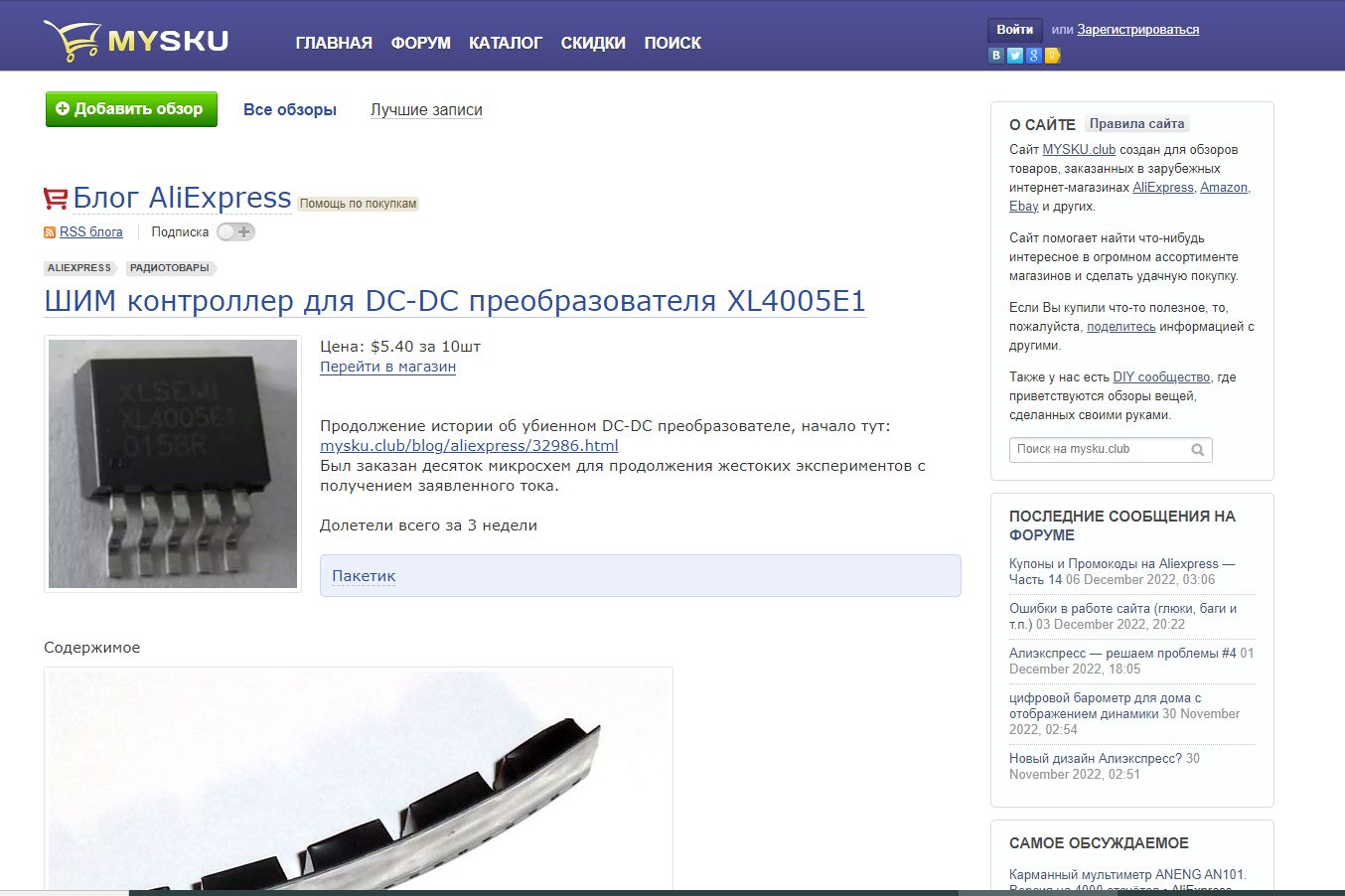Click the РАДИОТОВАРЫ category tag

170,268
